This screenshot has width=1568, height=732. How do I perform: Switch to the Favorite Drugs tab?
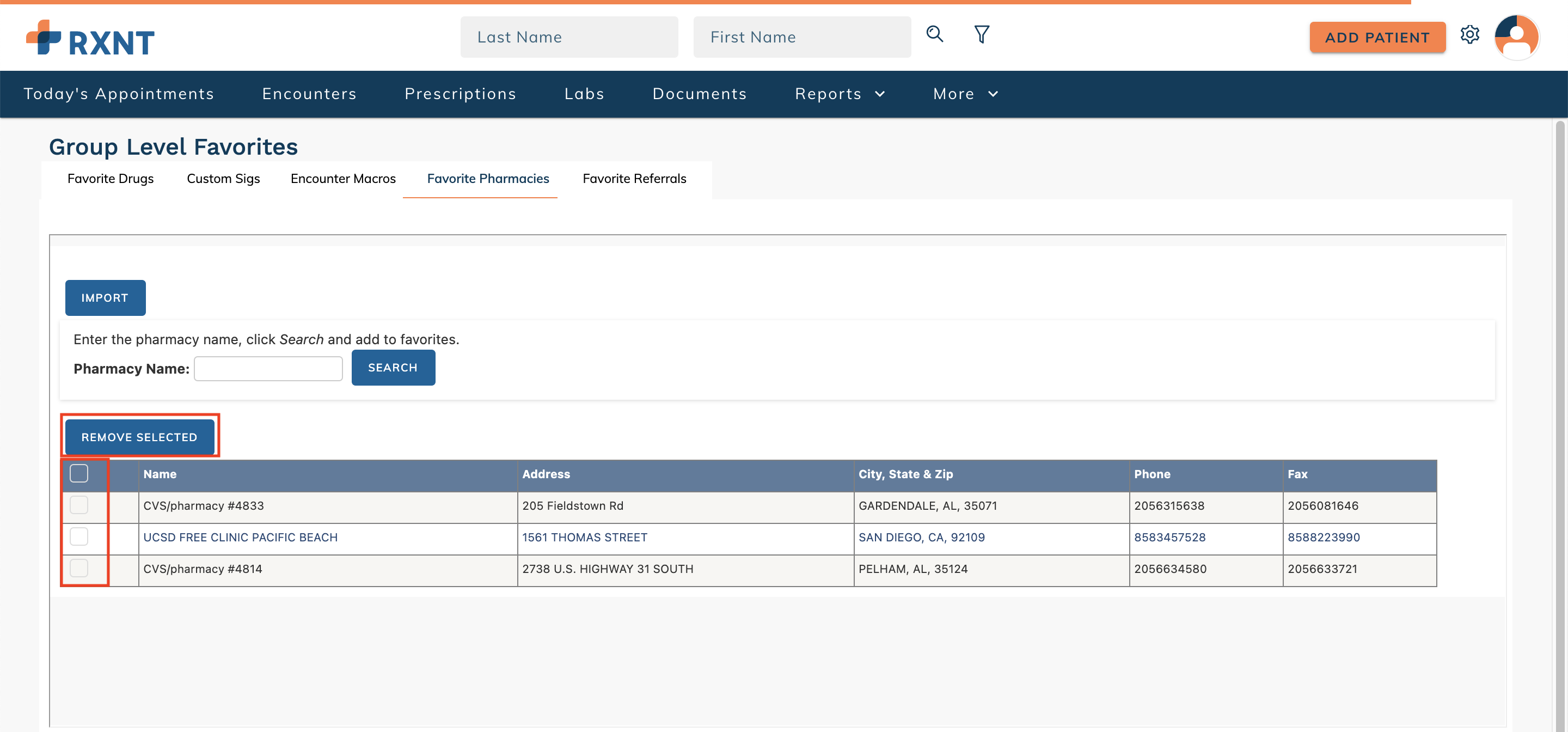click(x=110, y=179)
